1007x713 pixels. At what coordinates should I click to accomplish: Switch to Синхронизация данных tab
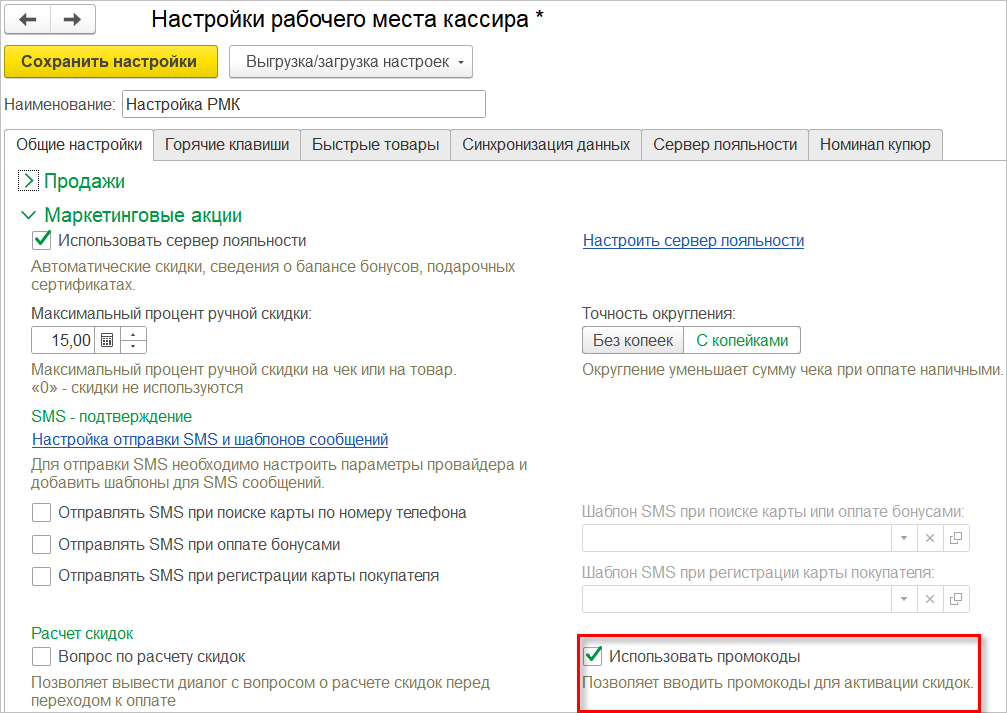coord(546,145)
